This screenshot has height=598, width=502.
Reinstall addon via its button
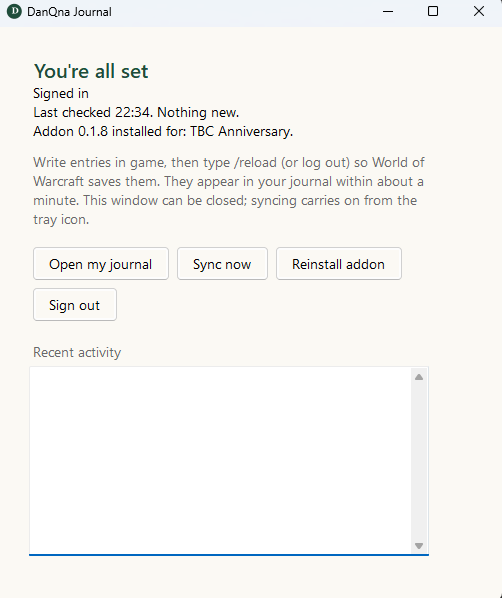pyautogui.click(x=339, y=264)
